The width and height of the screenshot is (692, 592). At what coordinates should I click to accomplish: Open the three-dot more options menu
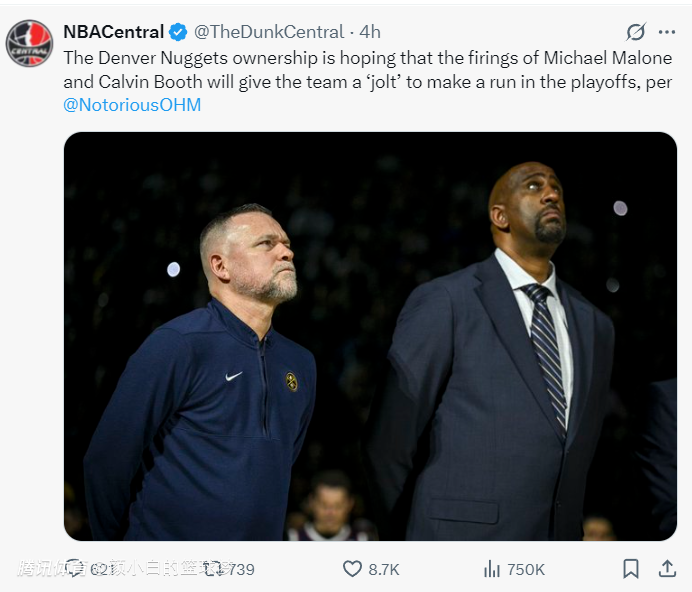coord(667,32)
